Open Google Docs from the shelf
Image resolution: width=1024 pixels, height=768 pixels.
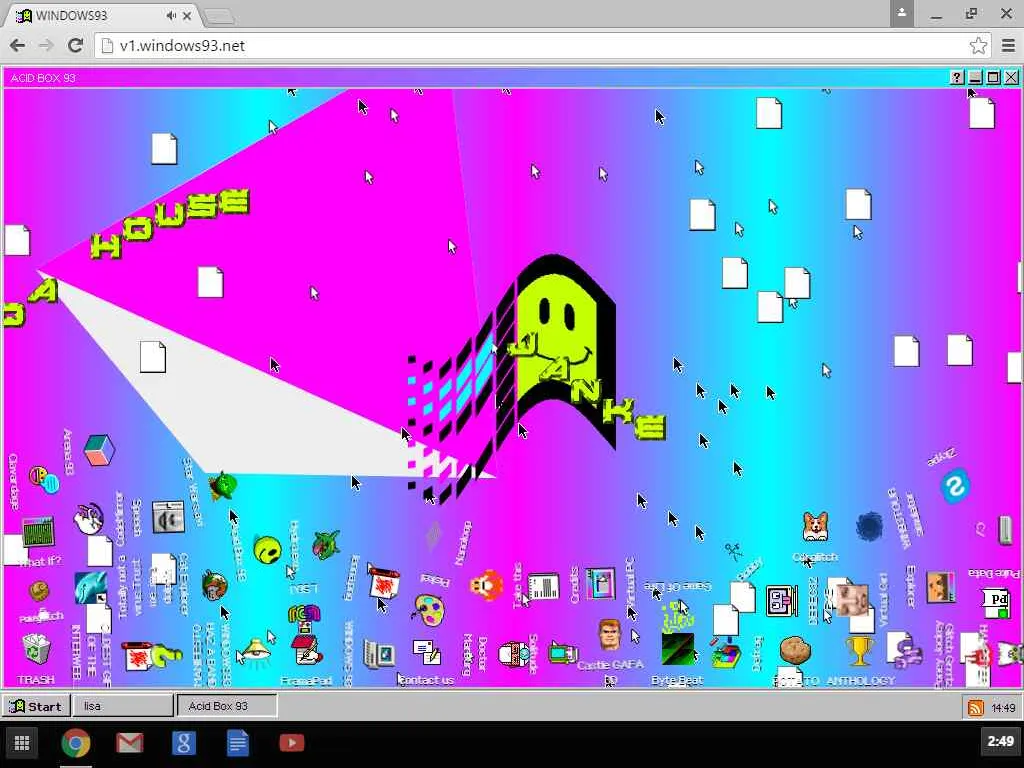(x=238, y=743)
